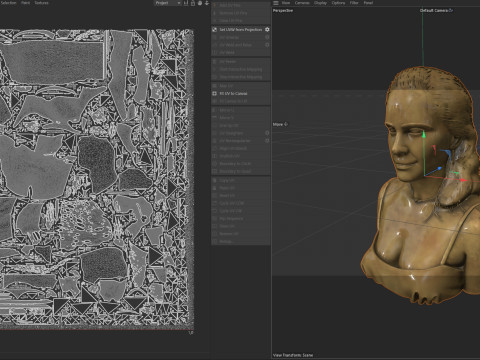
Task: Click the Perspective viewport label
Action: pyautogui.click(x=283, y=11)
